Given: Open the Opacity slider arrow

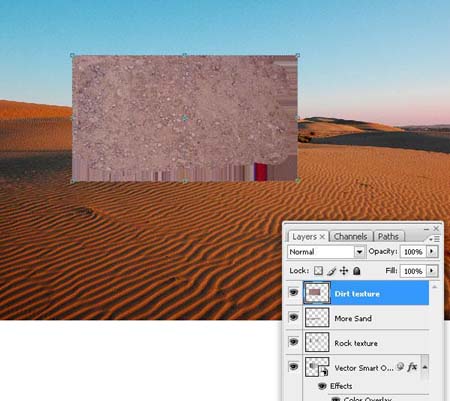Looking at the screenshot, I should click(432, 251).
